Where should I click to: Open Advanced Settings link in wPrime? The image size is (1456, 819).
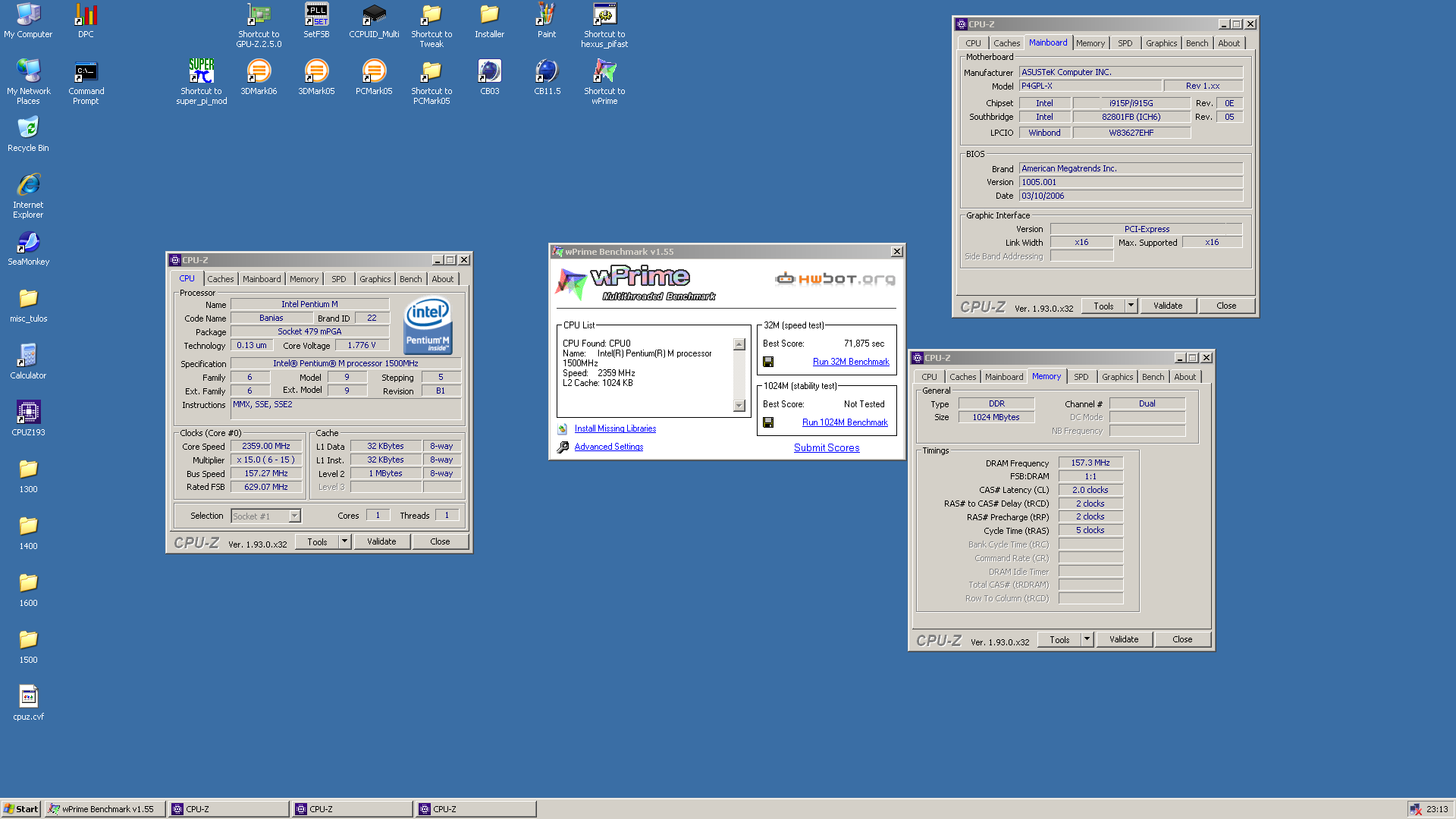coord(608,447)
